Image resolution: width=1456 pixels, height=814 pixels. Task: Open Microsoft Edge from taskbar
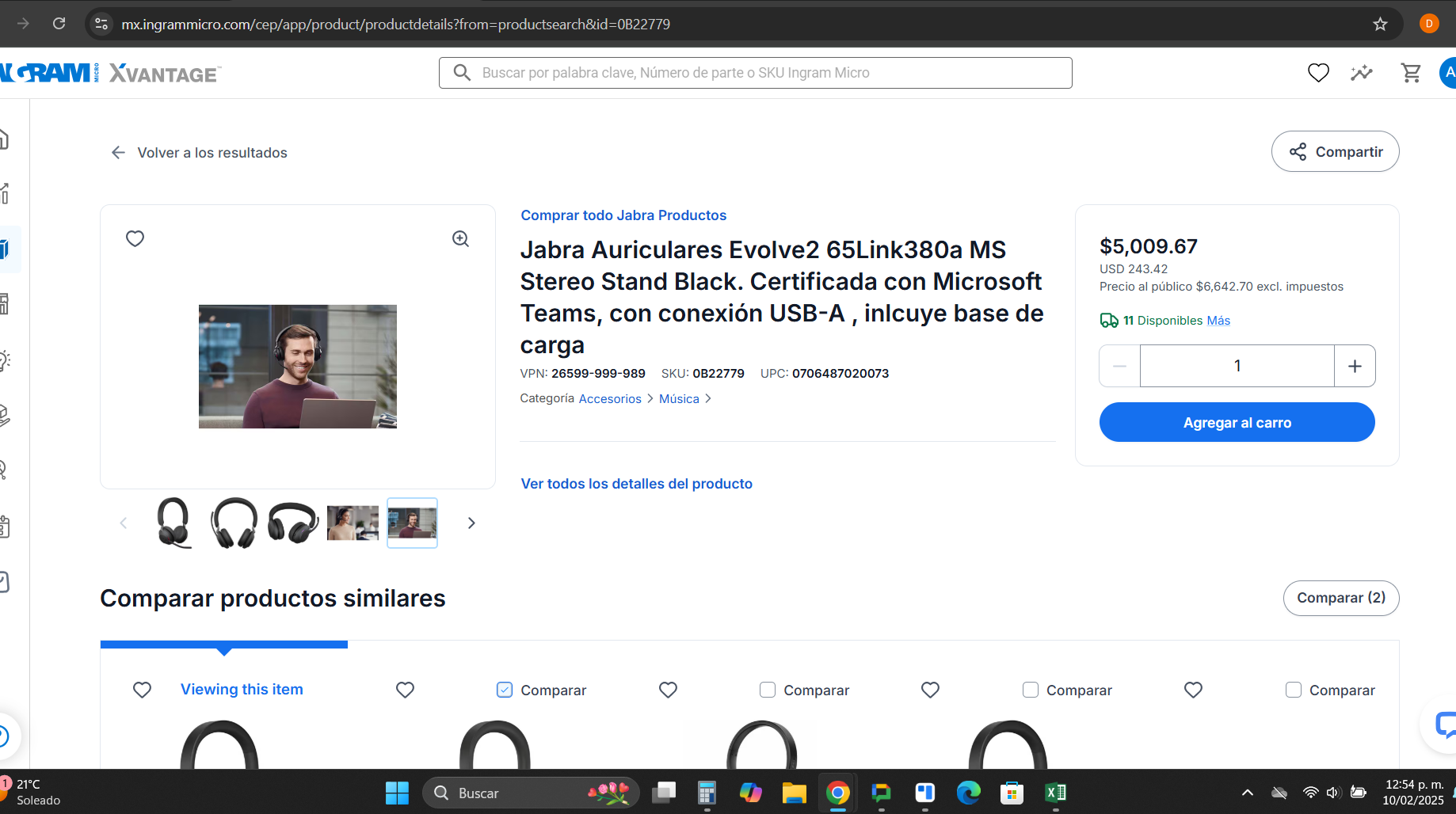(968, 793)
